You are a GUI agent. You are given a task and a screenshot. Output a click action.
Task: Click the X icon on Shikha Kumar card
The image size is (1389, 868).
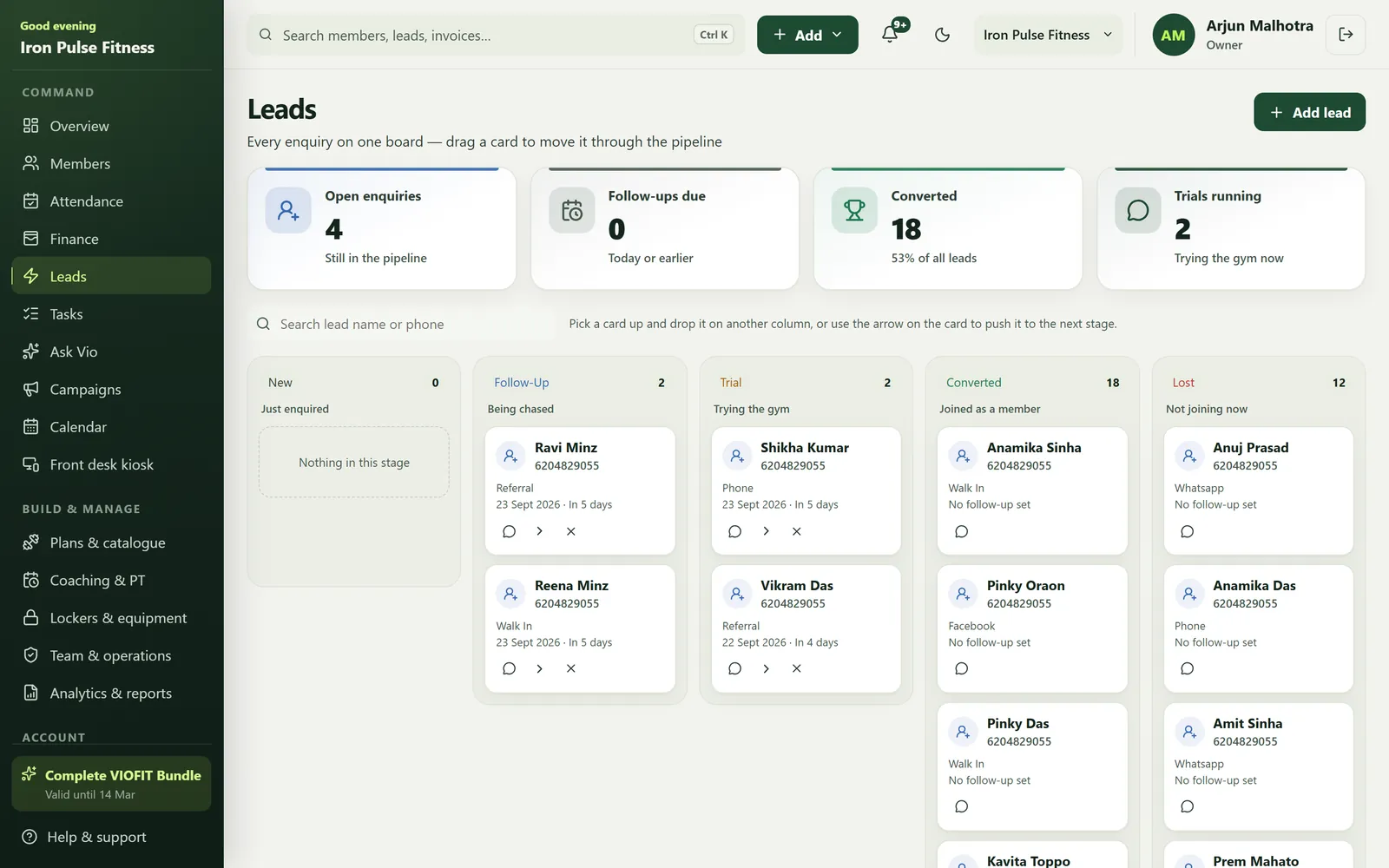pos(796,531)
